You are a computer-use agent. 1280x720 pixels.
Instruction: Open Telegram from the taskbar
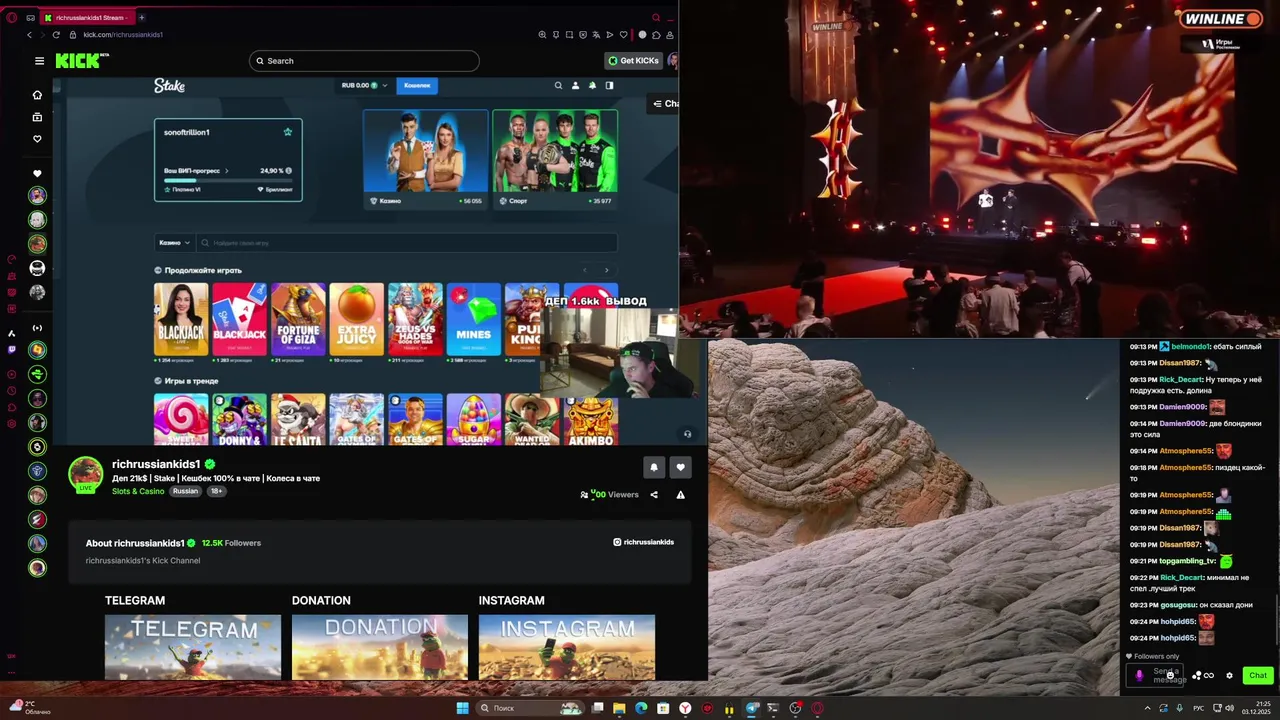(x=751, y=708)
